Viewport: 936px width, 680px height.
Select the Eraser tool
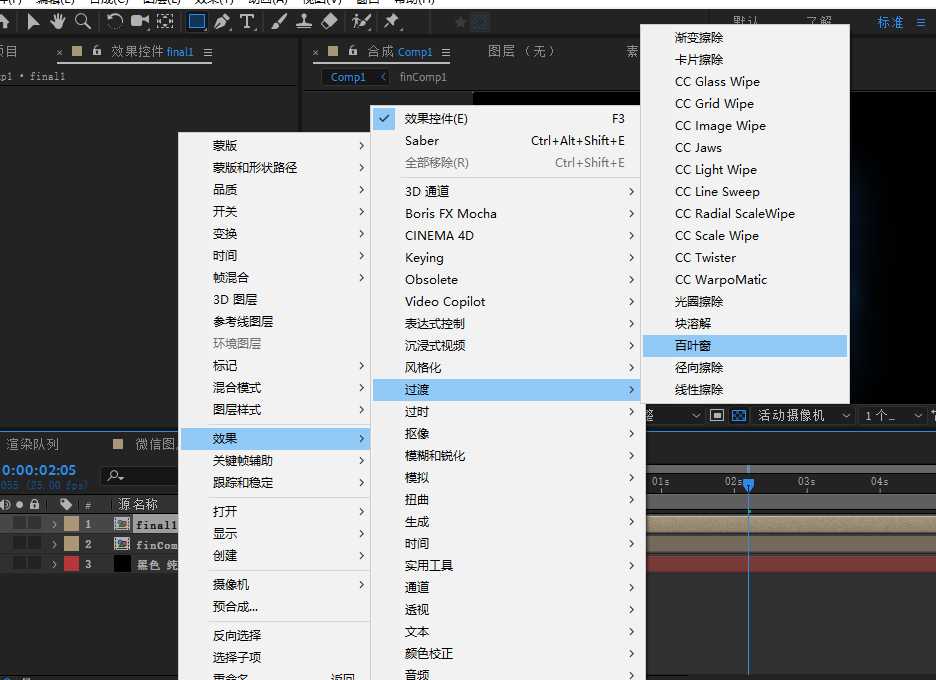[330, 22]
